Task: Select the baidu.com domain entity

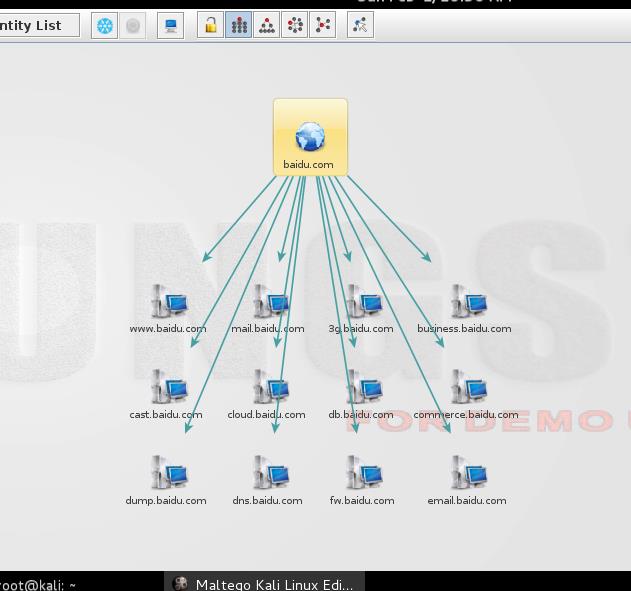Action: point(310,137)
